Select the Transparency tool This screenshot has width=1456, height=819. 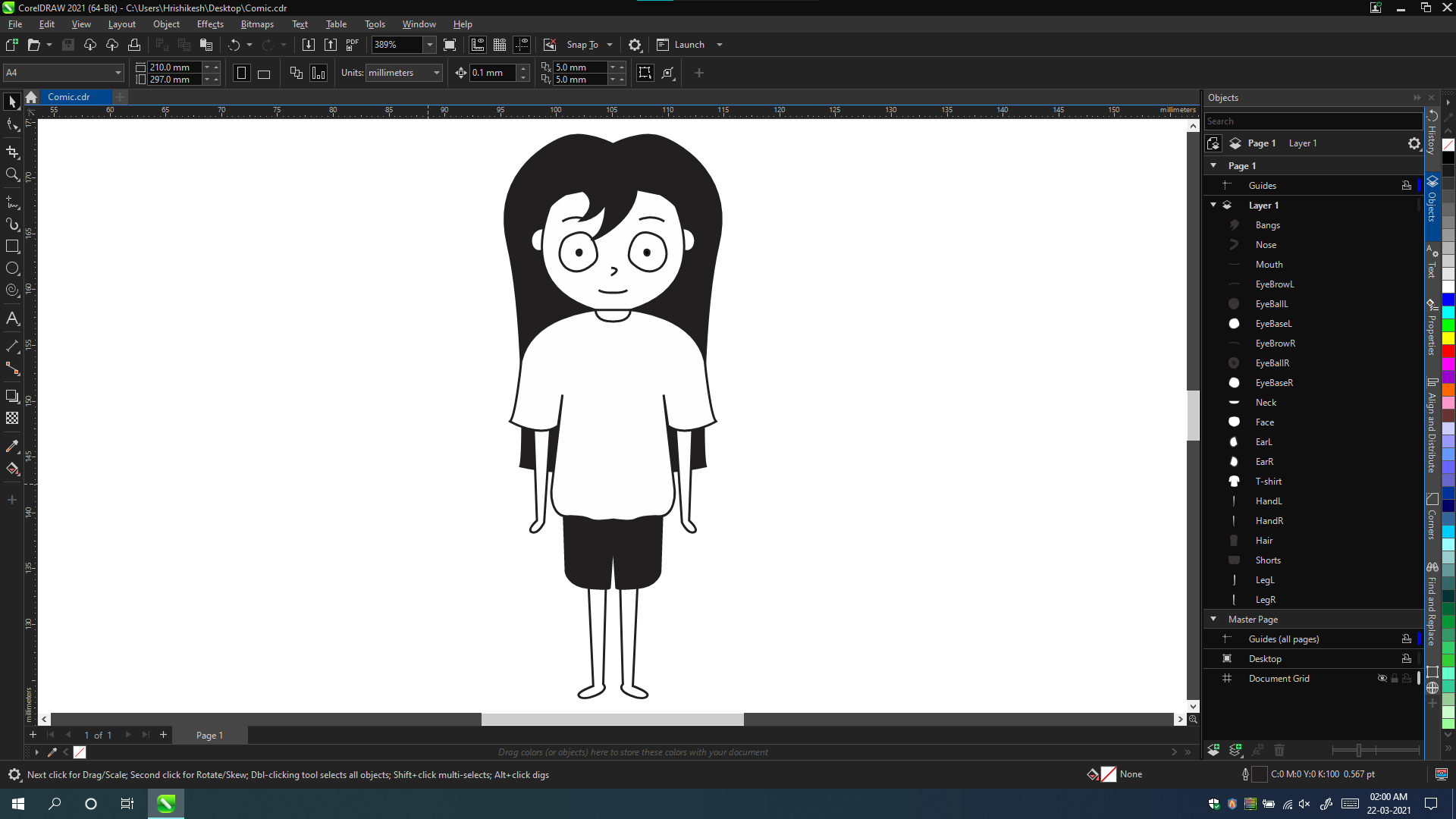coord(12,418)
